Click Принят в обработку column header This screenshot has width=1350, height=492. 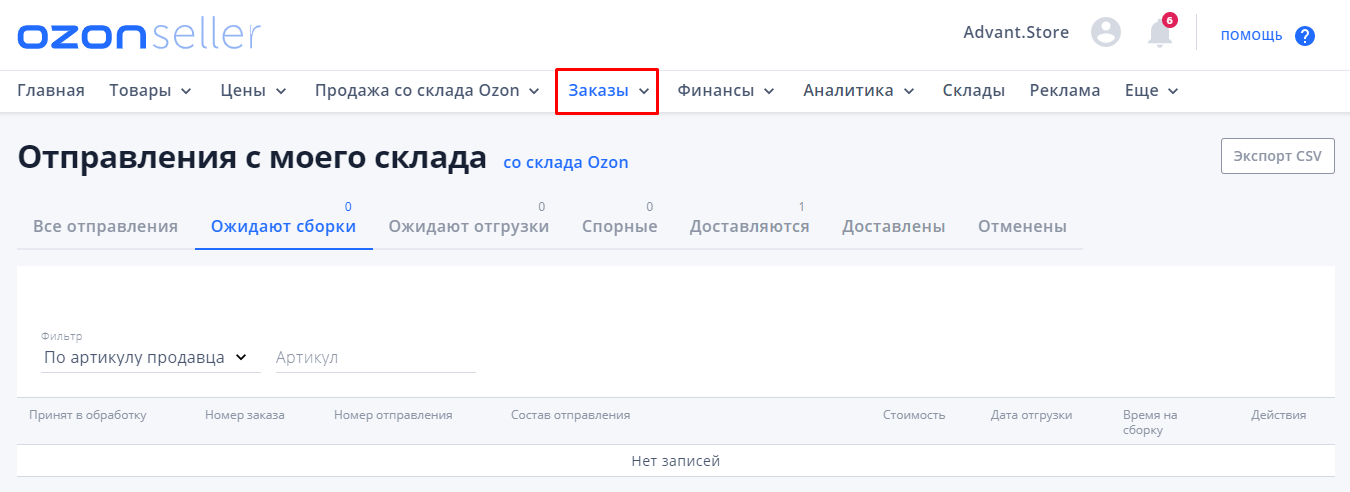tap(88, 415)
